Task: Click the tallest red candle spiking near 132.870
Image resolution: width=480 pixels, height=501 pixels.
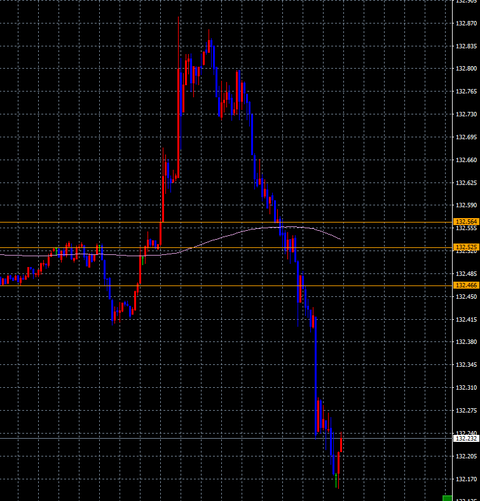Action: [179, 97]
